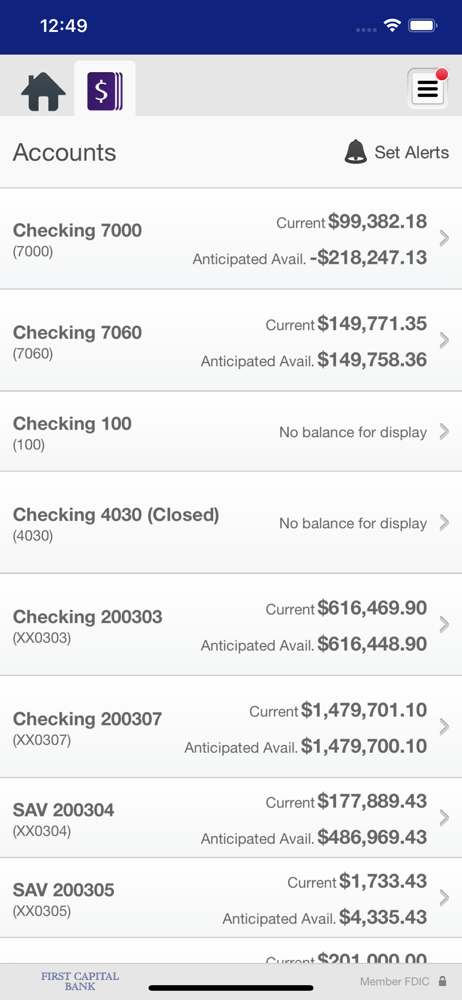The width and height of the screenshot is (462, 1000).
Task: Click chevron on Checking 200307 row
Action: pyautogui.click(x=444, y=727)
